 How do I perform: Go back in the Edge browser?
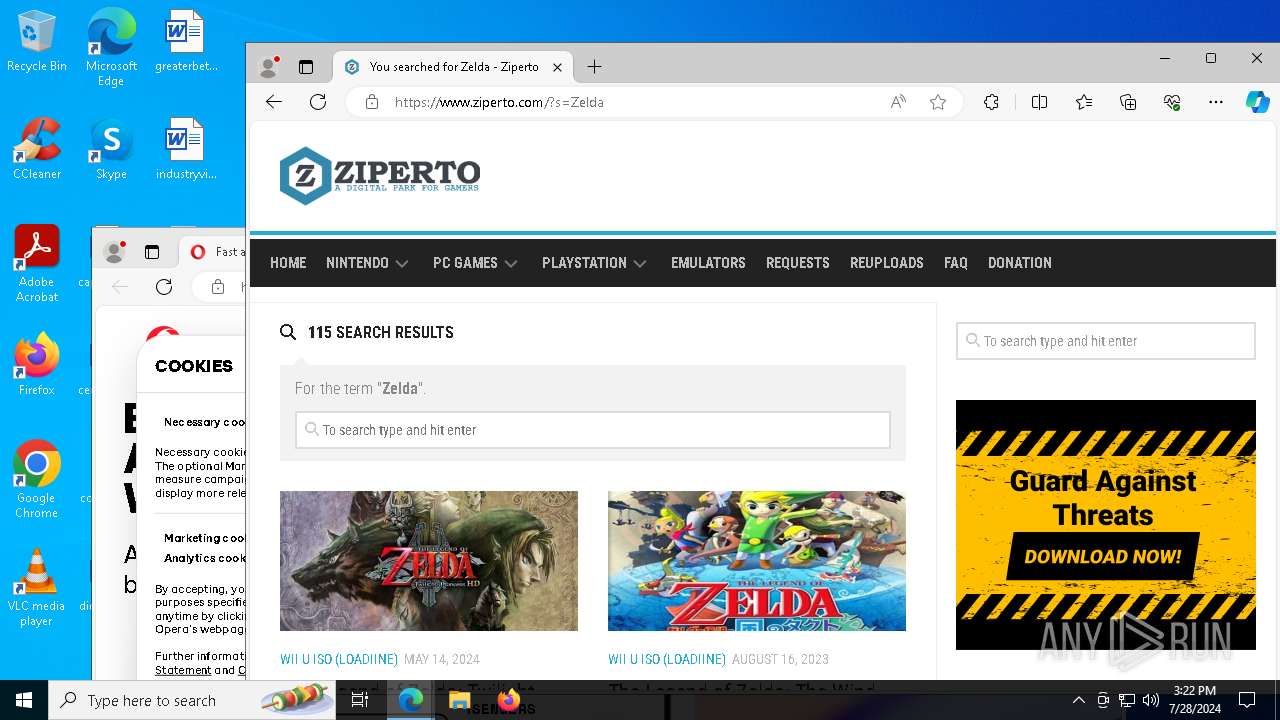point(274,102)
